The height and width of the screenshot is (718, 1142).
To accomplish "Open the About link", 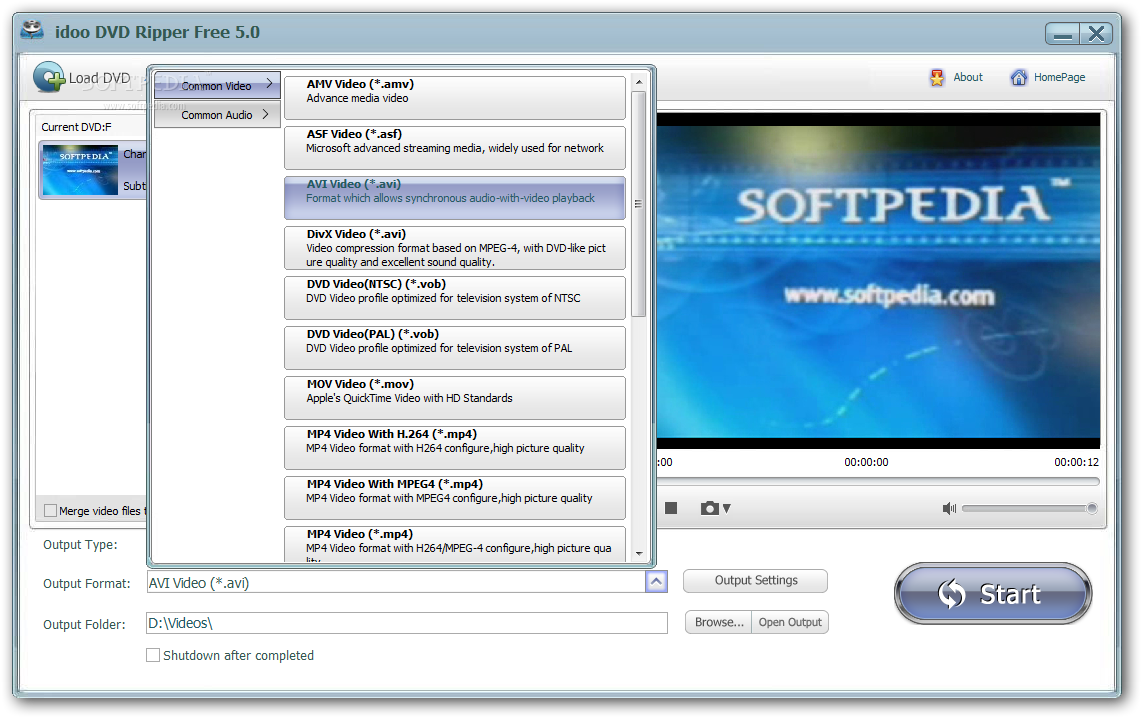I will tap(968, 77).
